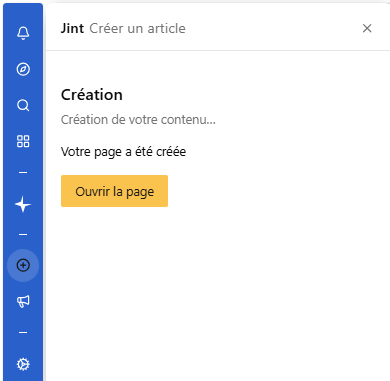Image resolution: width=390 pixels, height=381 pixels.
Task: Open the notifications bell icon
Action: (23, 33)
